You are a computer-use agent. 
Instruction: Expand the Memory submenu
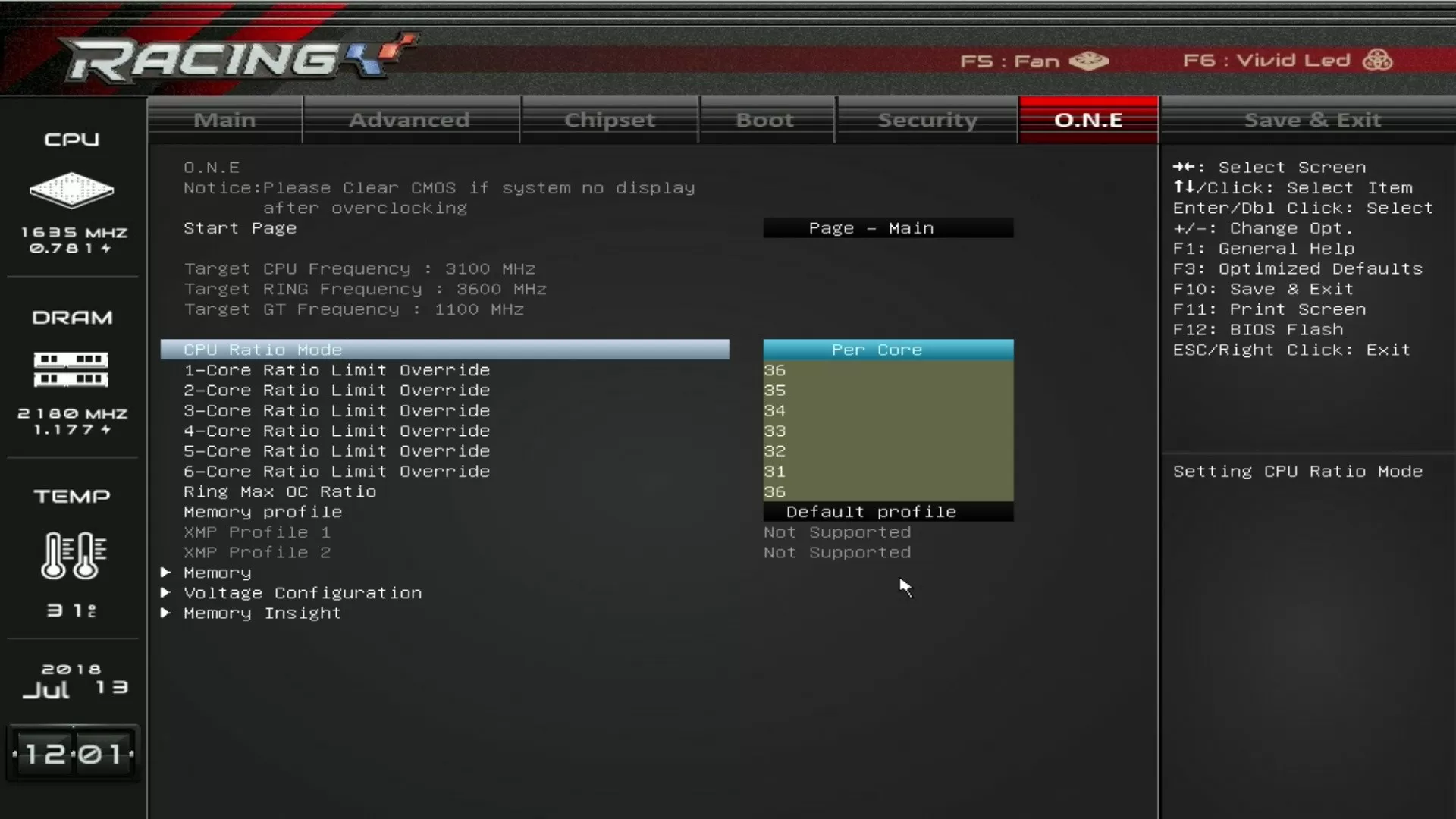(217, 573)
